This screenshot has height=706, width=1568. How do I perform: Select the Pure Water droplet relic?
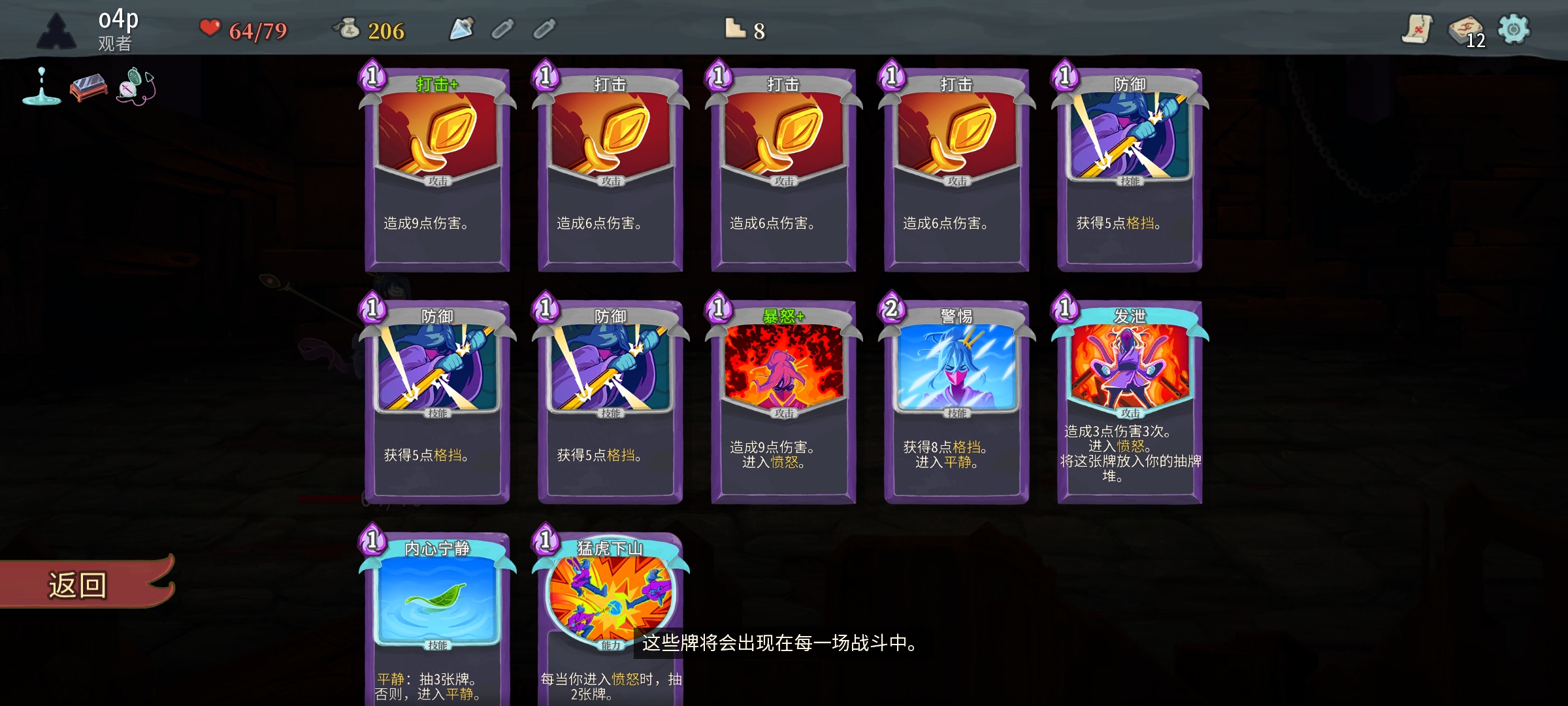click(x=41, y=86)
